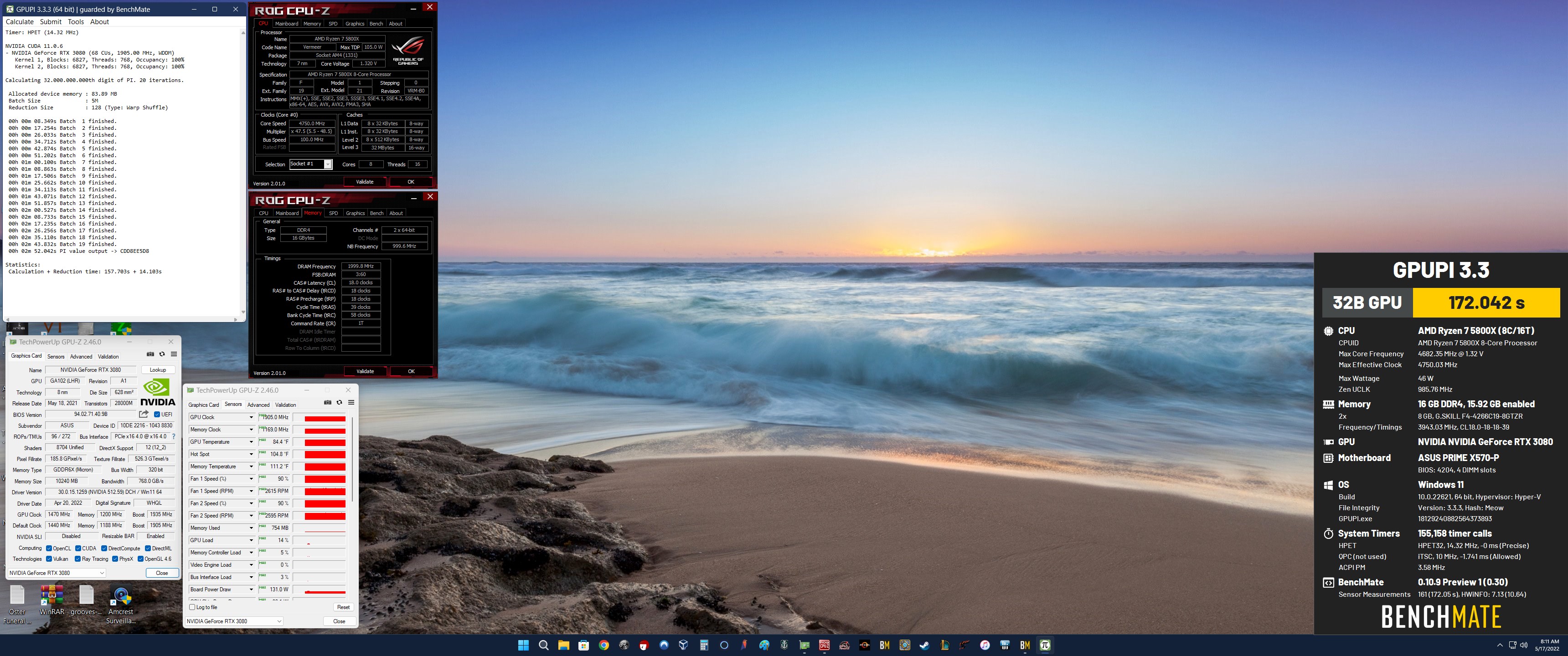Screen dimensions: 1568x656
Task: Click Close button in GPU-Z Graphics Card window
Action: coord(162,573)
